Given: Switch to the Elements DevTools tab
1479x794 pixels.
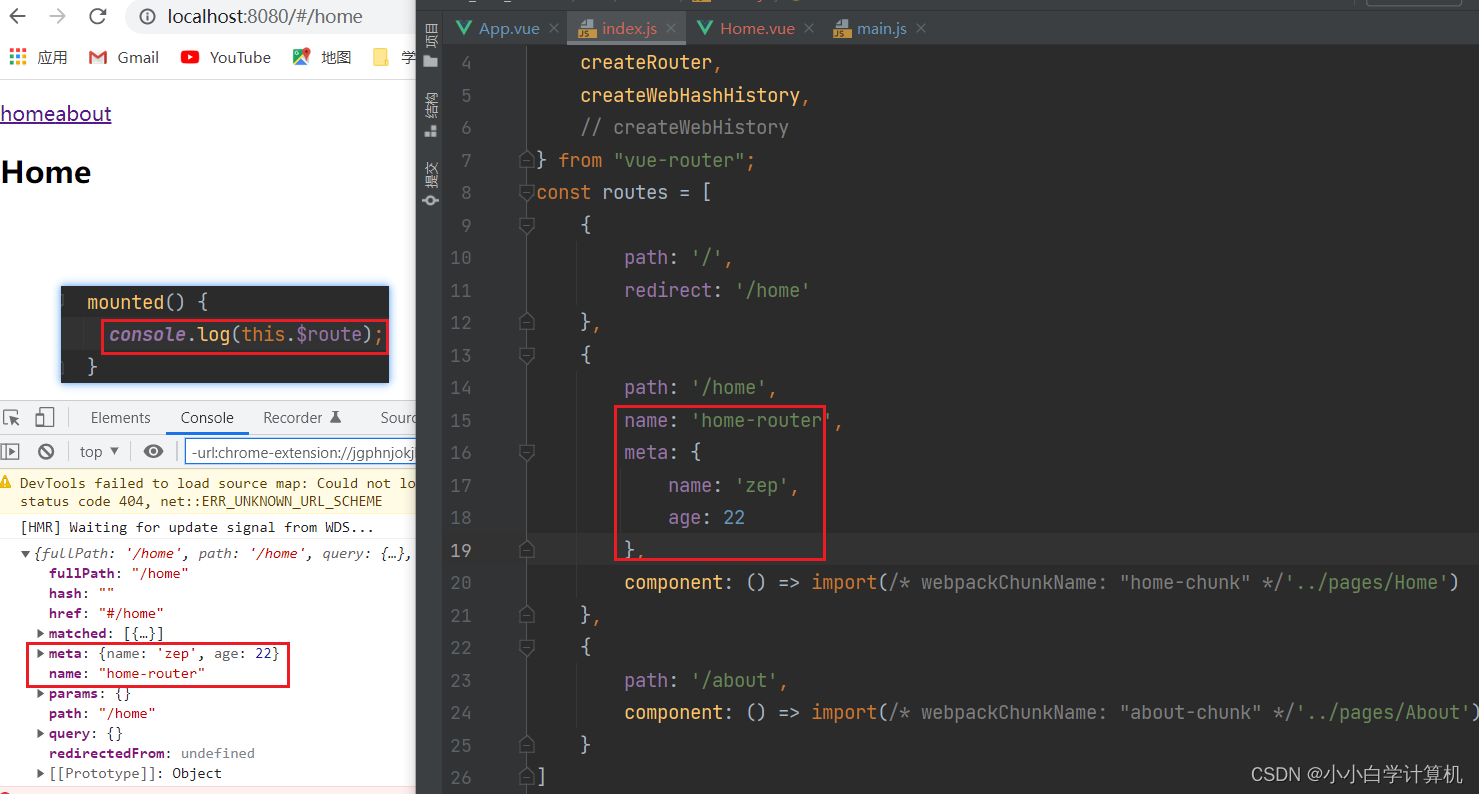Looking at the screenshot, I should (120, 418).
